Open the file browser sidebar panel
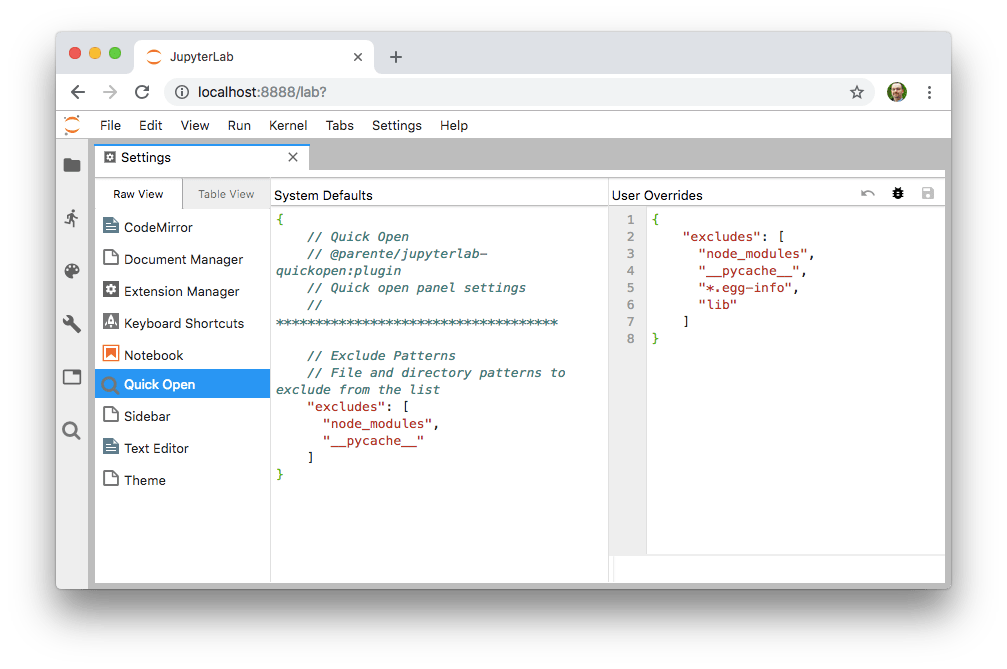 point(72,165)
